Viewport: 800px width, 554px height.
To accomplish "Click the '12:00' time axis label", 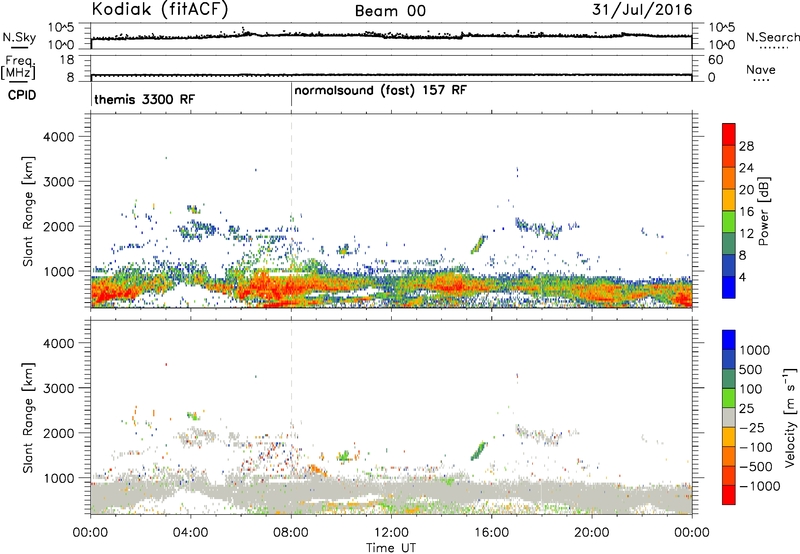I will point(391,533).
